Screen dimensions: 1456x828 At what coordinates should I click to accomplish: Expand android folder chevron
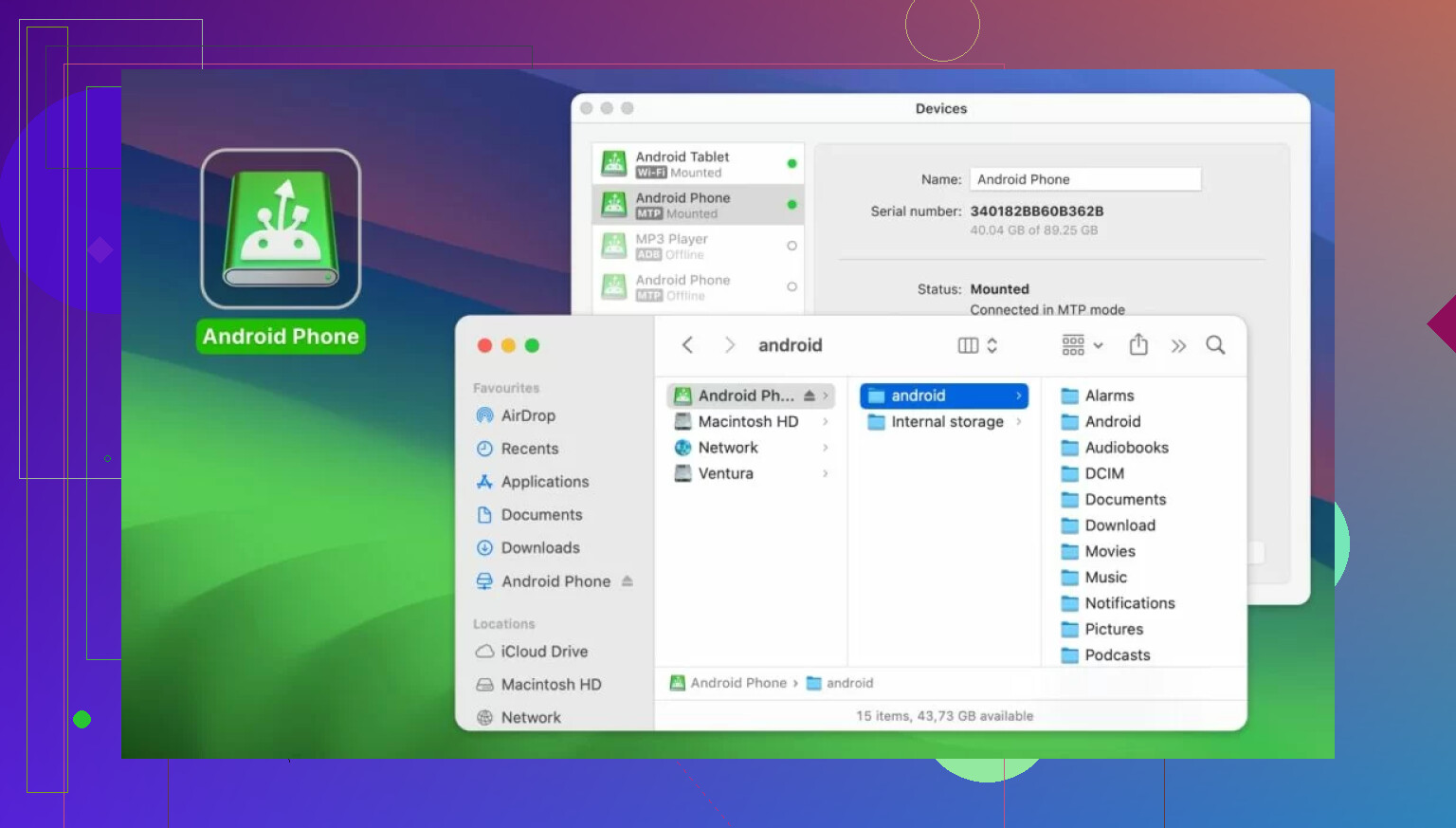tap(1019, 396)
